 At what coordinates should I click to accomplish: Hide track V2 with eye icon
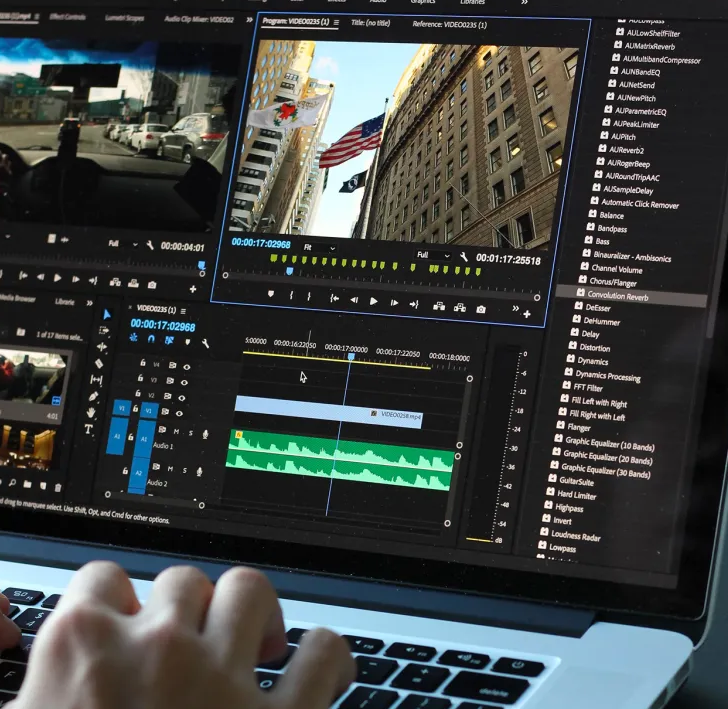[x=182, y=398]
